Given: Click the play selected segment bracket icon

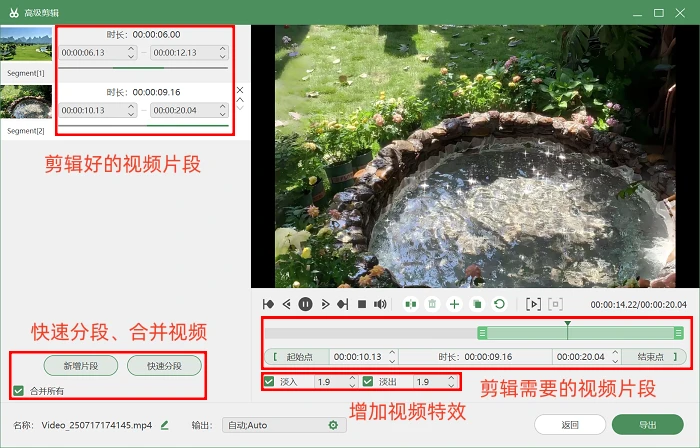Looking at the screenshot, I should [533, 304].
